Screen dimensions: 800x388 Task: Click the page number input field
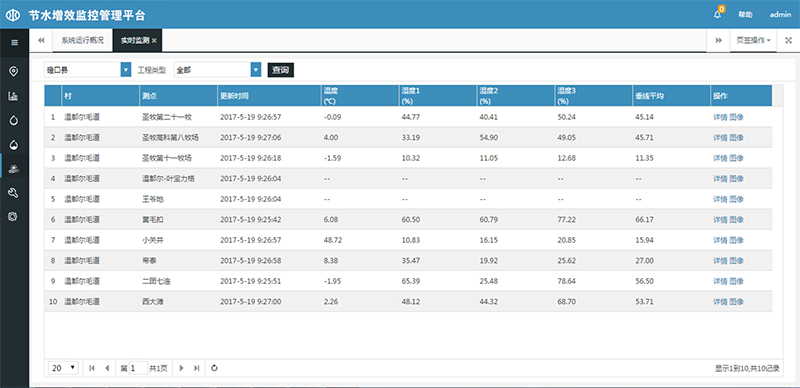[x=138, y=368]
